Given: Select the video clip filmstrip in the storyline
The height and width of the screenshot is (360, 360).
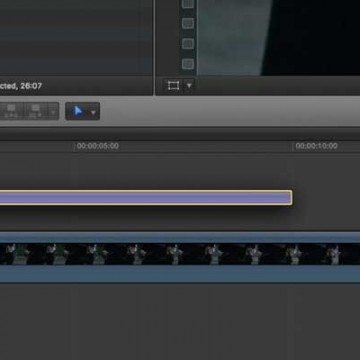Looking at the screenshot, I should coord(180,254).
